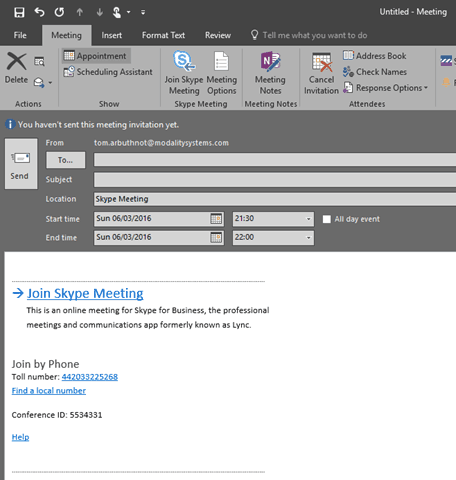Open the Address Book
The height and width of the screenshot is (480, 456).
[375, 56]
